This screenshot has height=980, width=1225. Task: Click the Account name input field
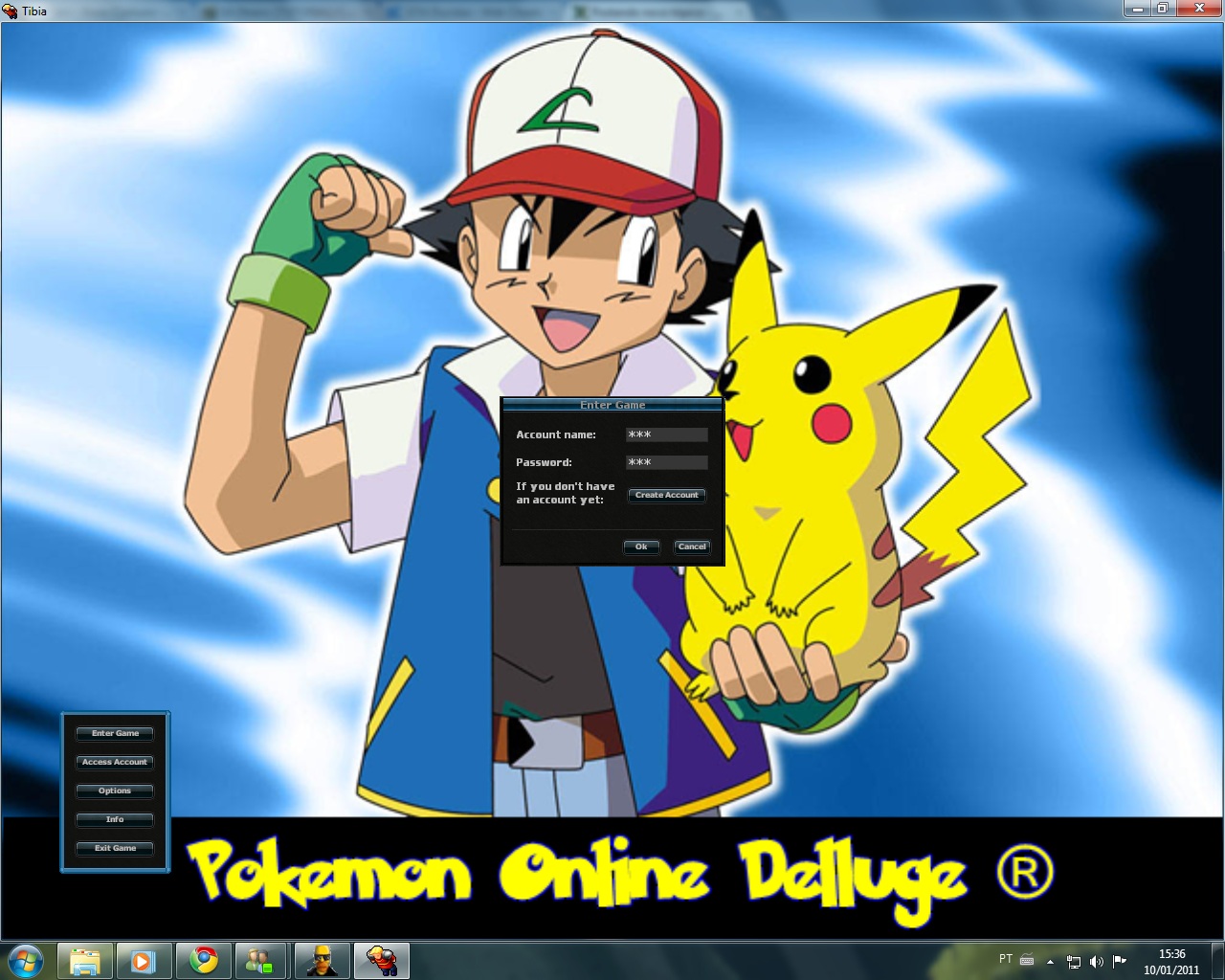667,434
